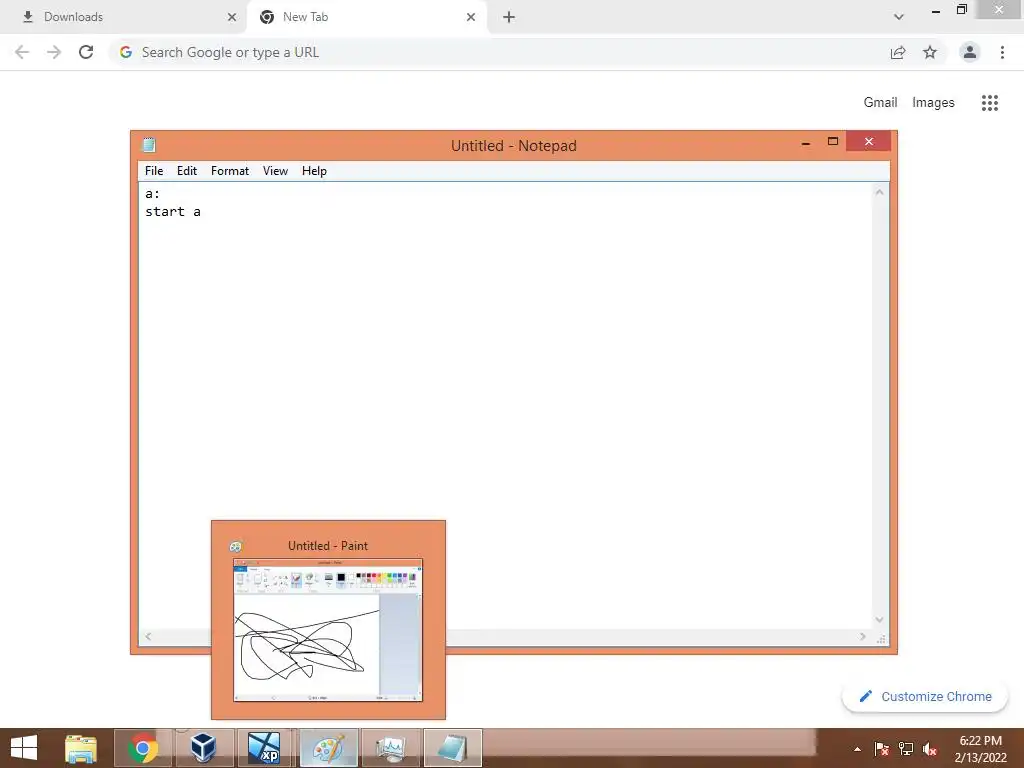Open the Gmail link

[x=880, y=103]
